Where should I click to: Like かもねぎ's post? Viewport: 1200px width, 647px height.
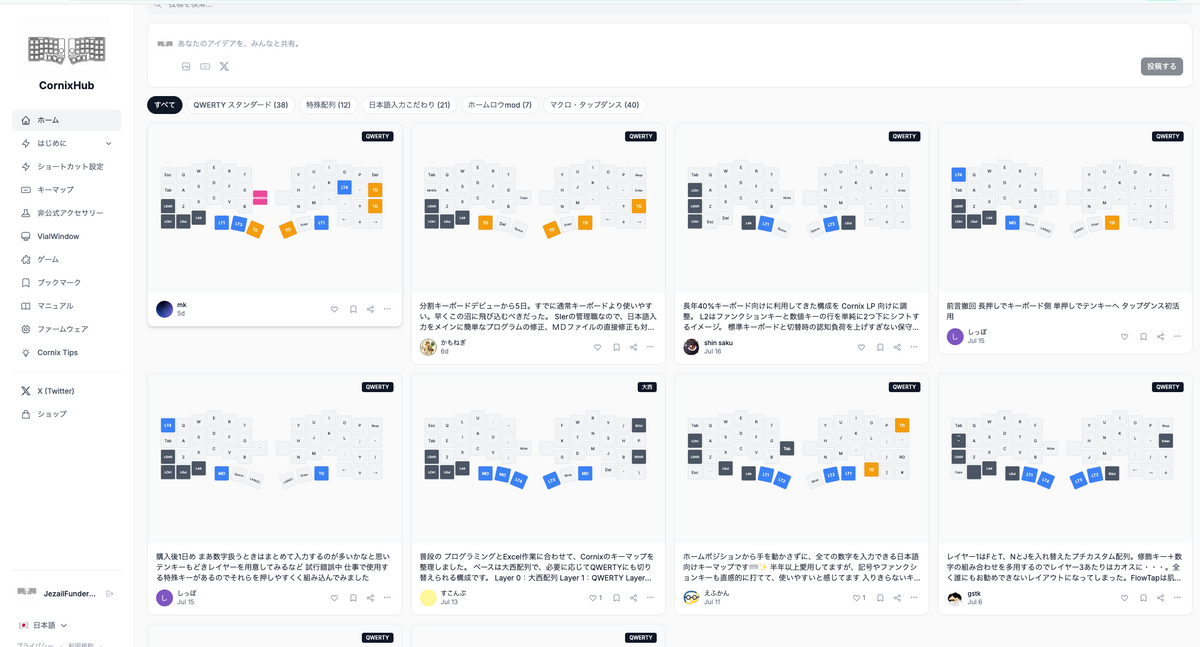pos(598,347)
